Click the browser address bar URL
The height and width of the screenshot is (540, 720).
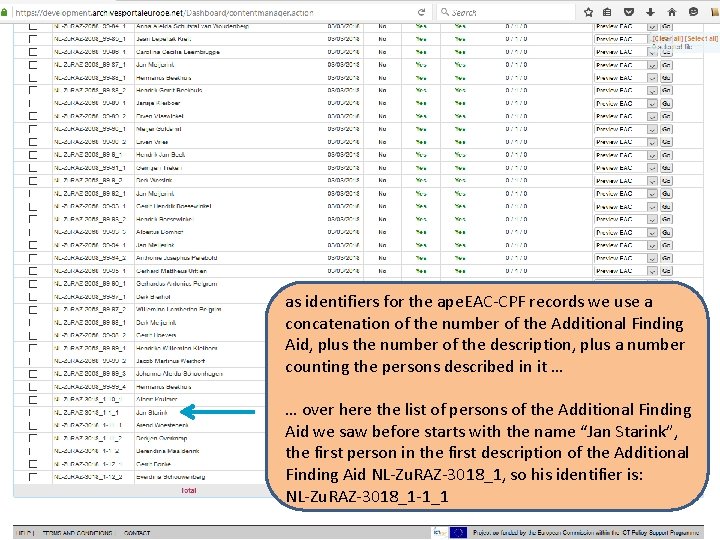tap(164, 13)
